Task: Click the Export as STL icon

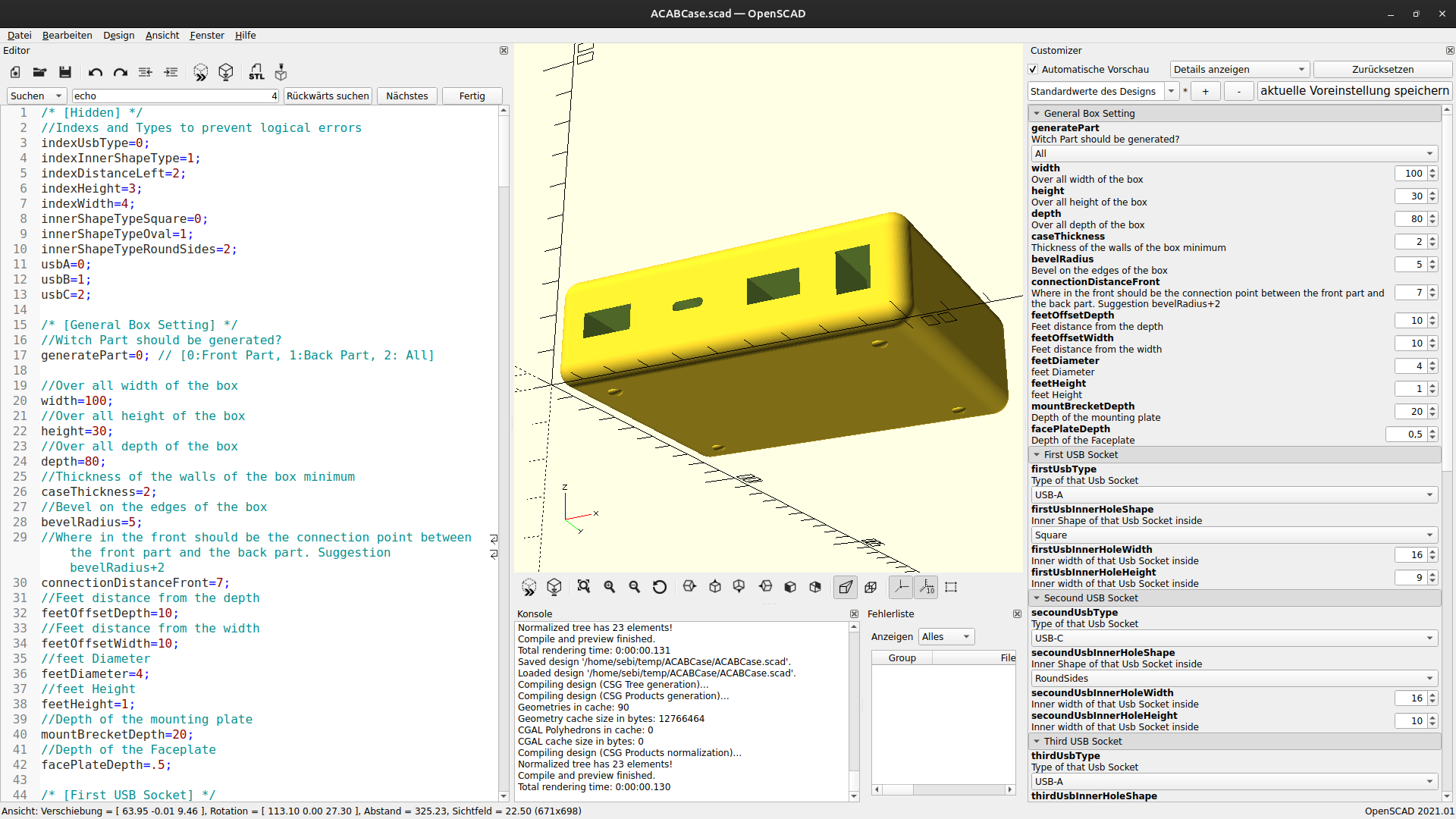Action: (256, 72)
